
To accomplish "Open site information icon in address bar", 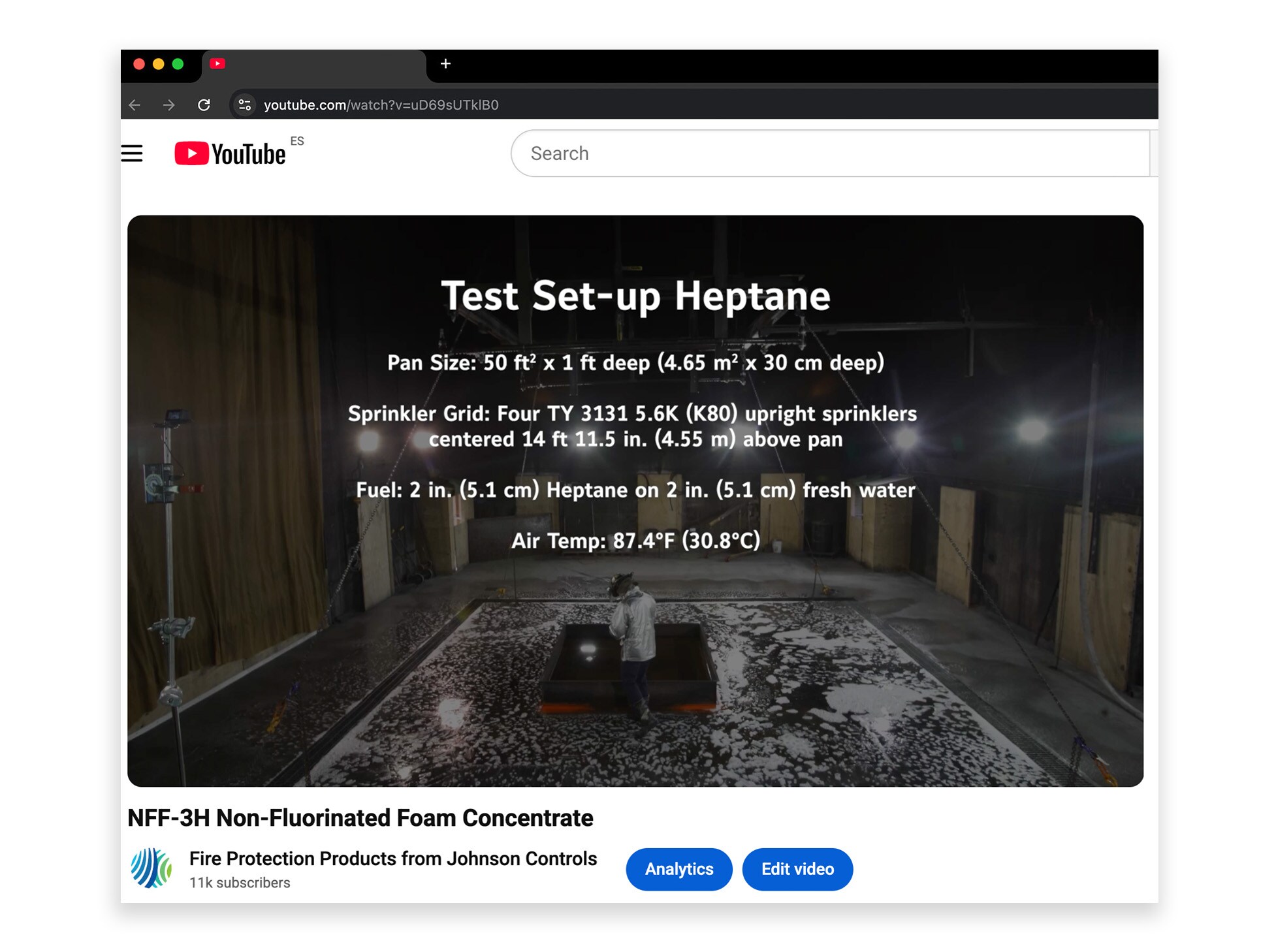I will pyautogui.click(x=245, y=105).
